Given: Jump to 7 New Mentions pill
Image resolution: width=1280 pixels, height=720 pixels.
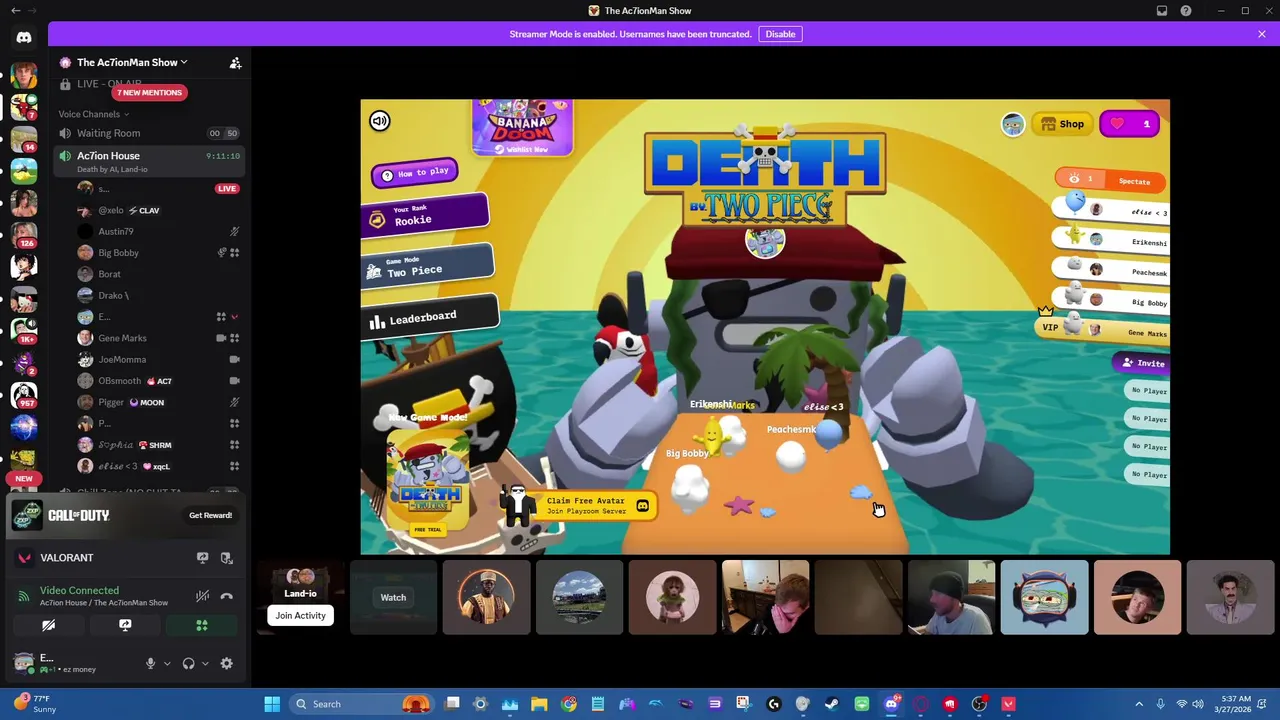Looking at the screenshot, I should (x=149, y=93).
